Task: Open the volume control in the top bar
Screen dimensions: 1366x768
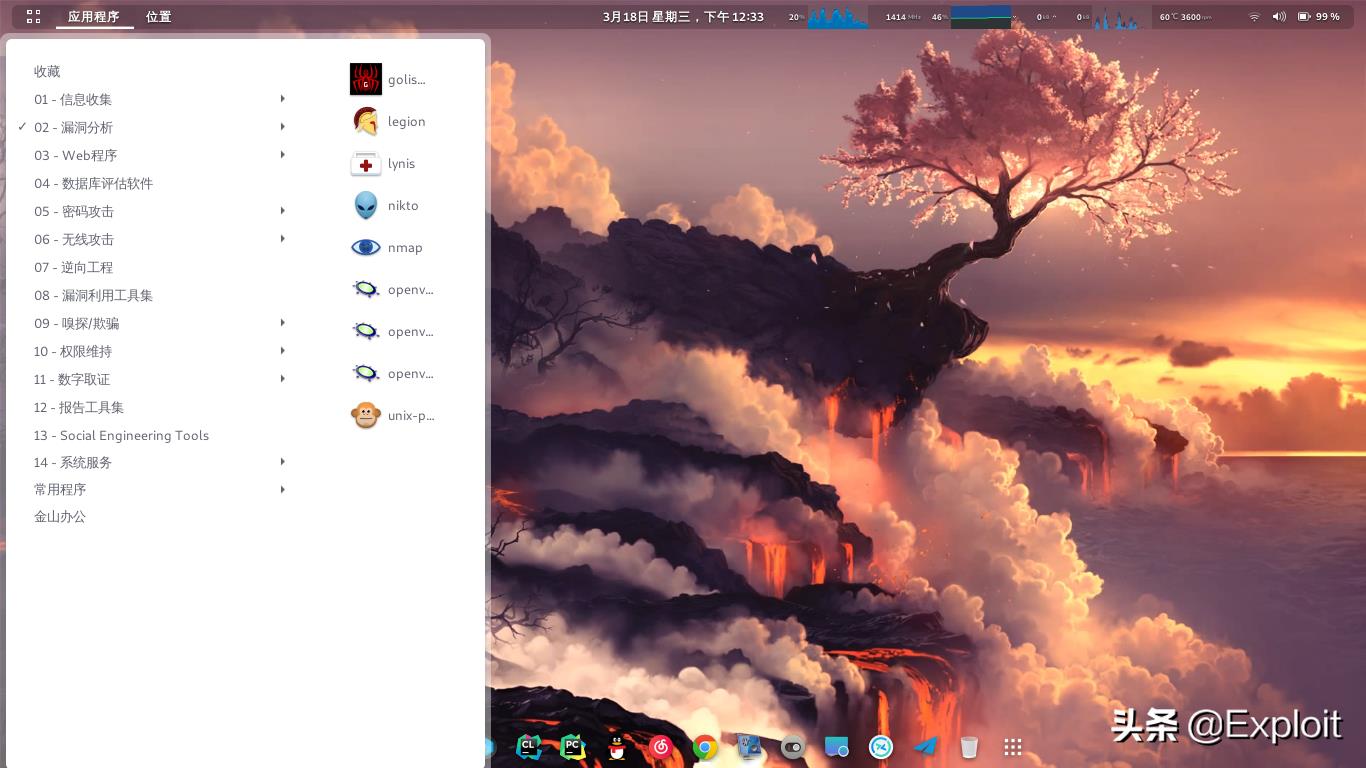Action: (1279, 16)
